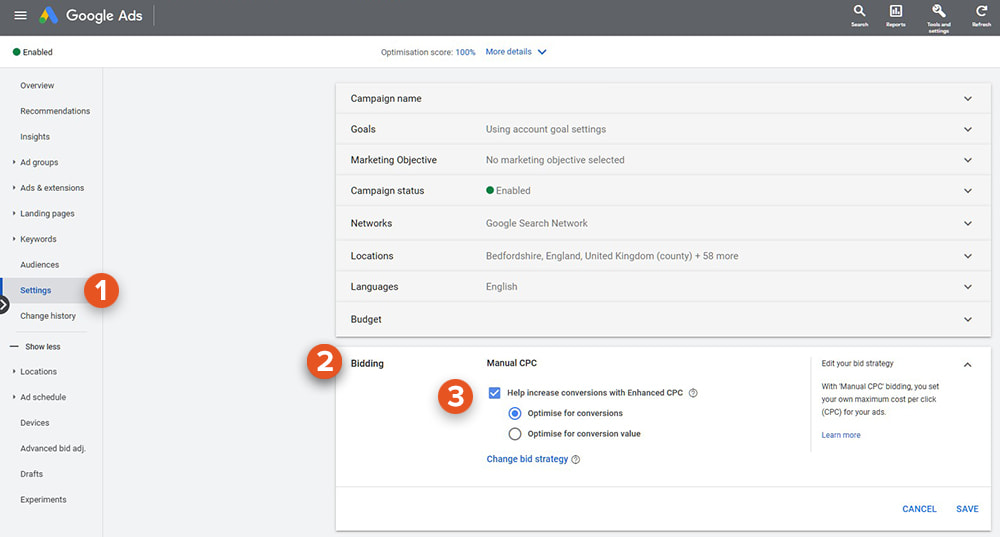This screenshot has height=537, width=1000.
Task: Click the 'English' language value
Action: click(501, 287)
